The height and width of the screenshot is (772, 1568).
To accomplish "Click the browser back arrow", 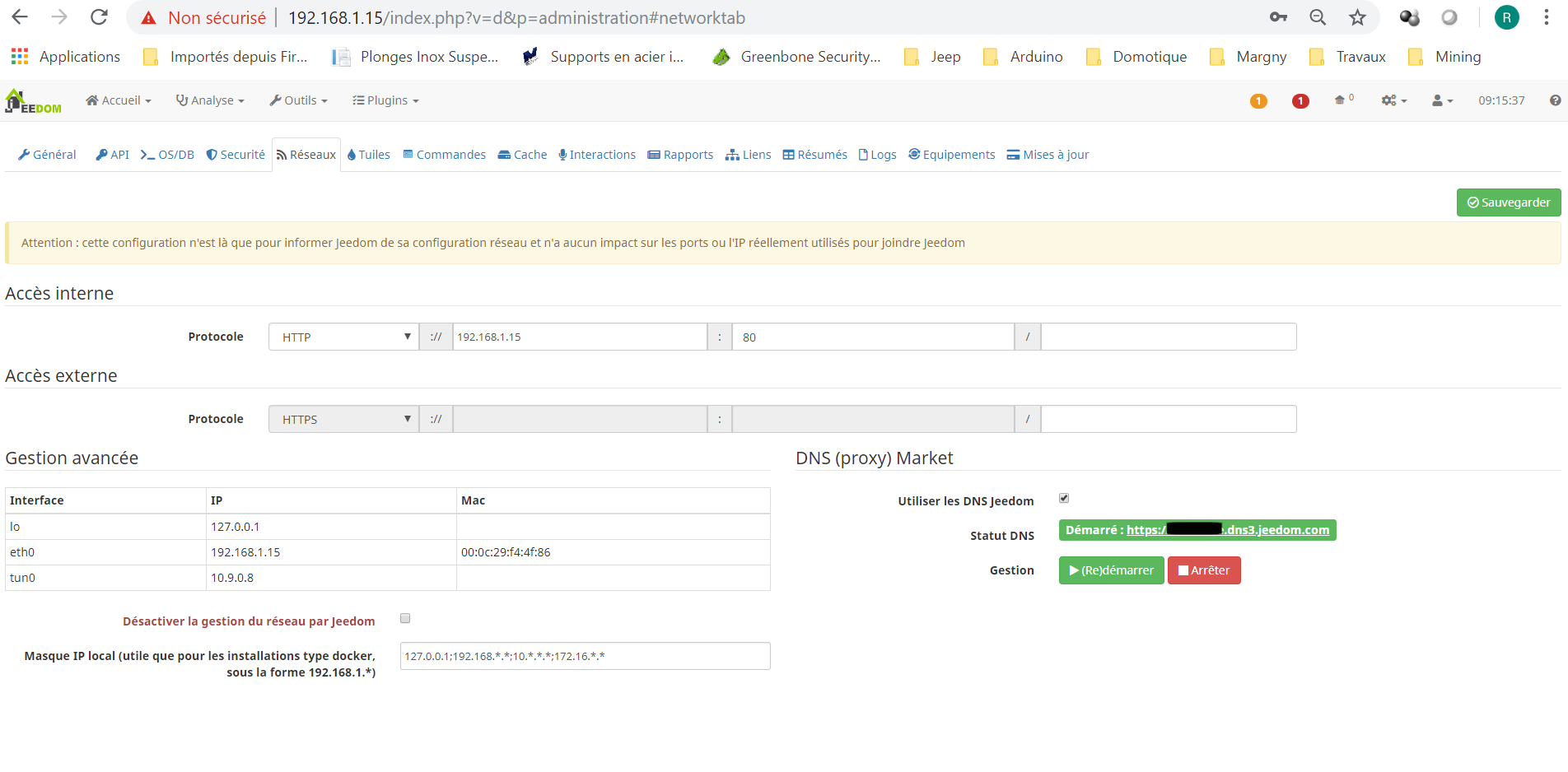I will (x=20, y=17).
